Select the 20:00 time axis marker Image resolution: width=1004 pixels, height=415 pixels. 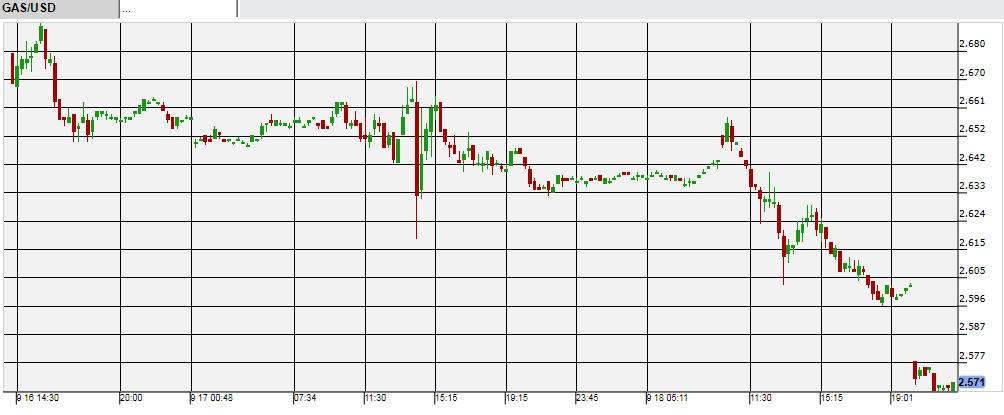[x=133, y=397]
